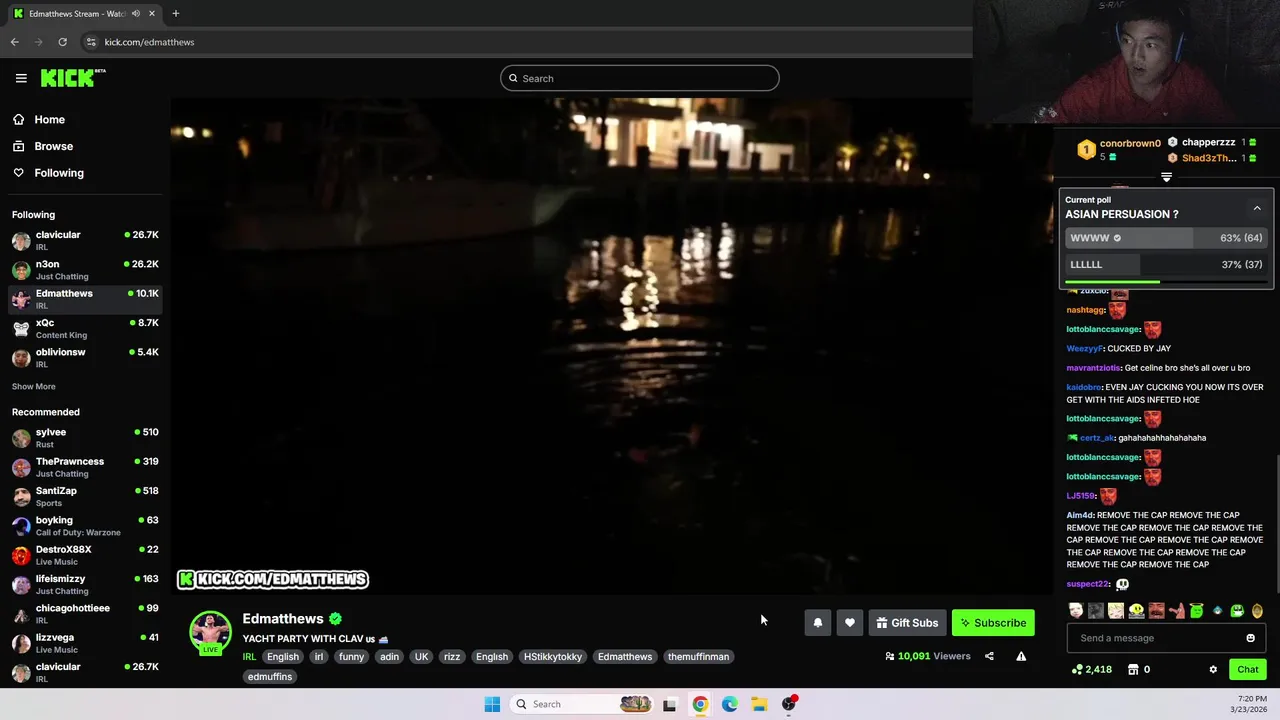This screenshot has height=720, width=1280.
Task: Open ThePrawncess recommended channel
Action: click(x=85, y=467)
